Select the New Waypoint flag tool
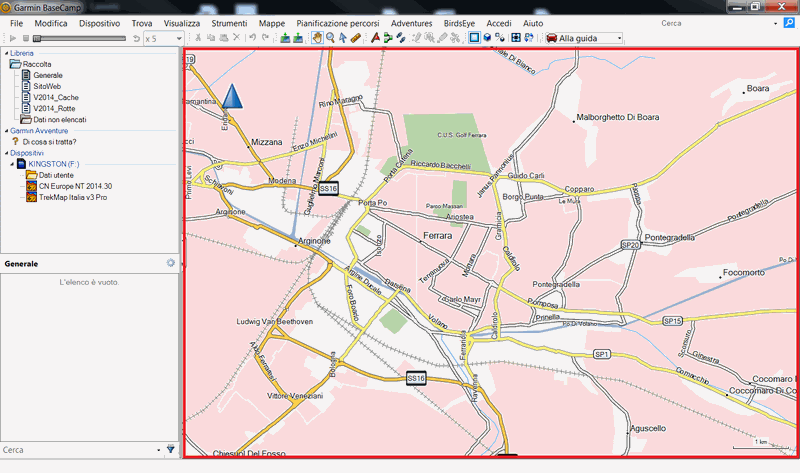Screen dimensions: 800x473 point(376,38)
